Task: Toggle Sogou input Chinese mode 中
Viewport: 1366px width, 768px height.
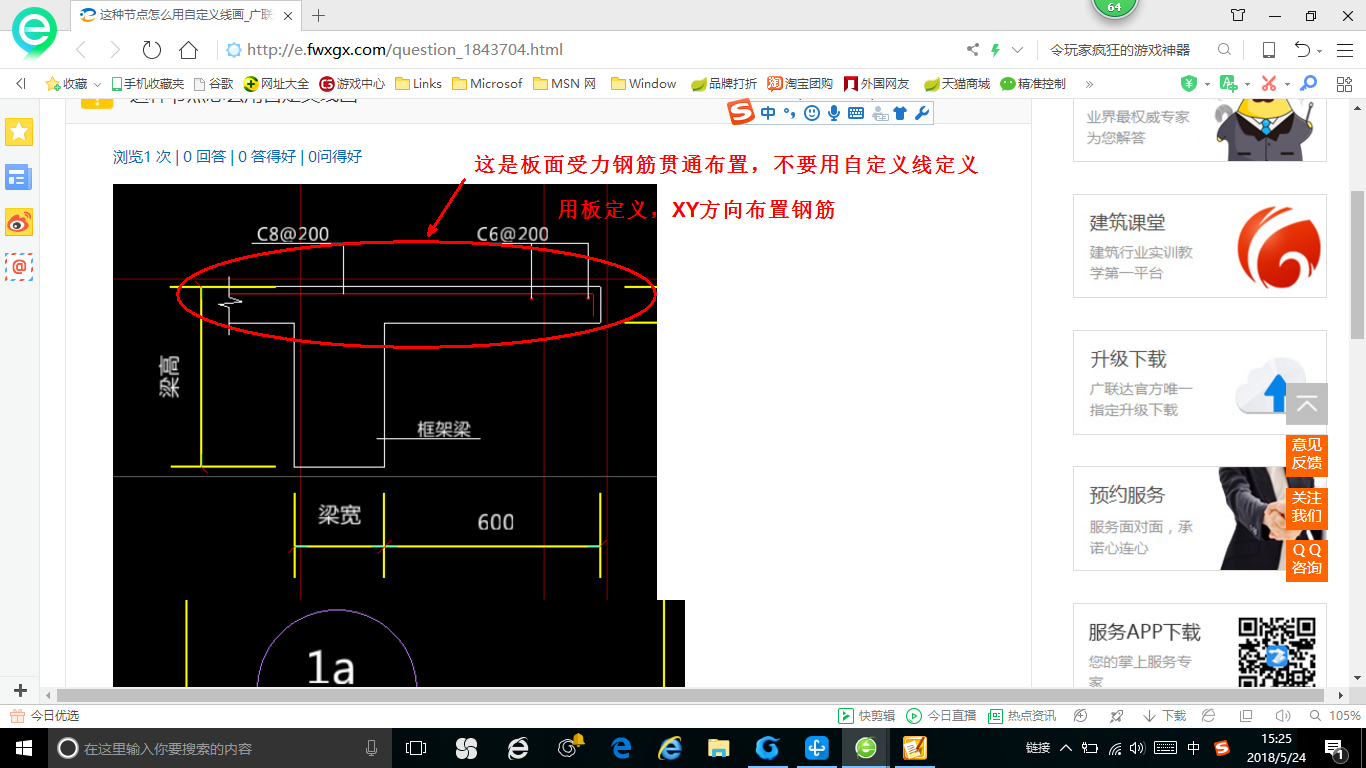Action: tap(768, 113)
